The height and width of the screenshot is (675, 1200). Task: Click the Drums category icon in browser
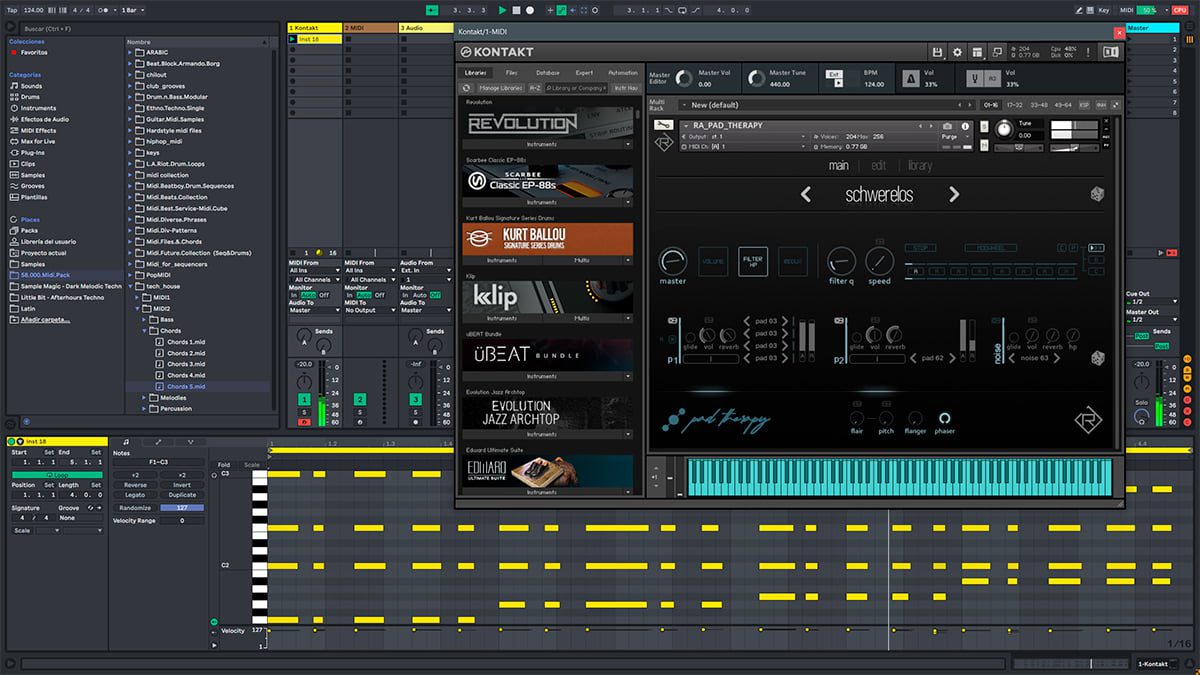pyautogui.click(x=13, y=97)
